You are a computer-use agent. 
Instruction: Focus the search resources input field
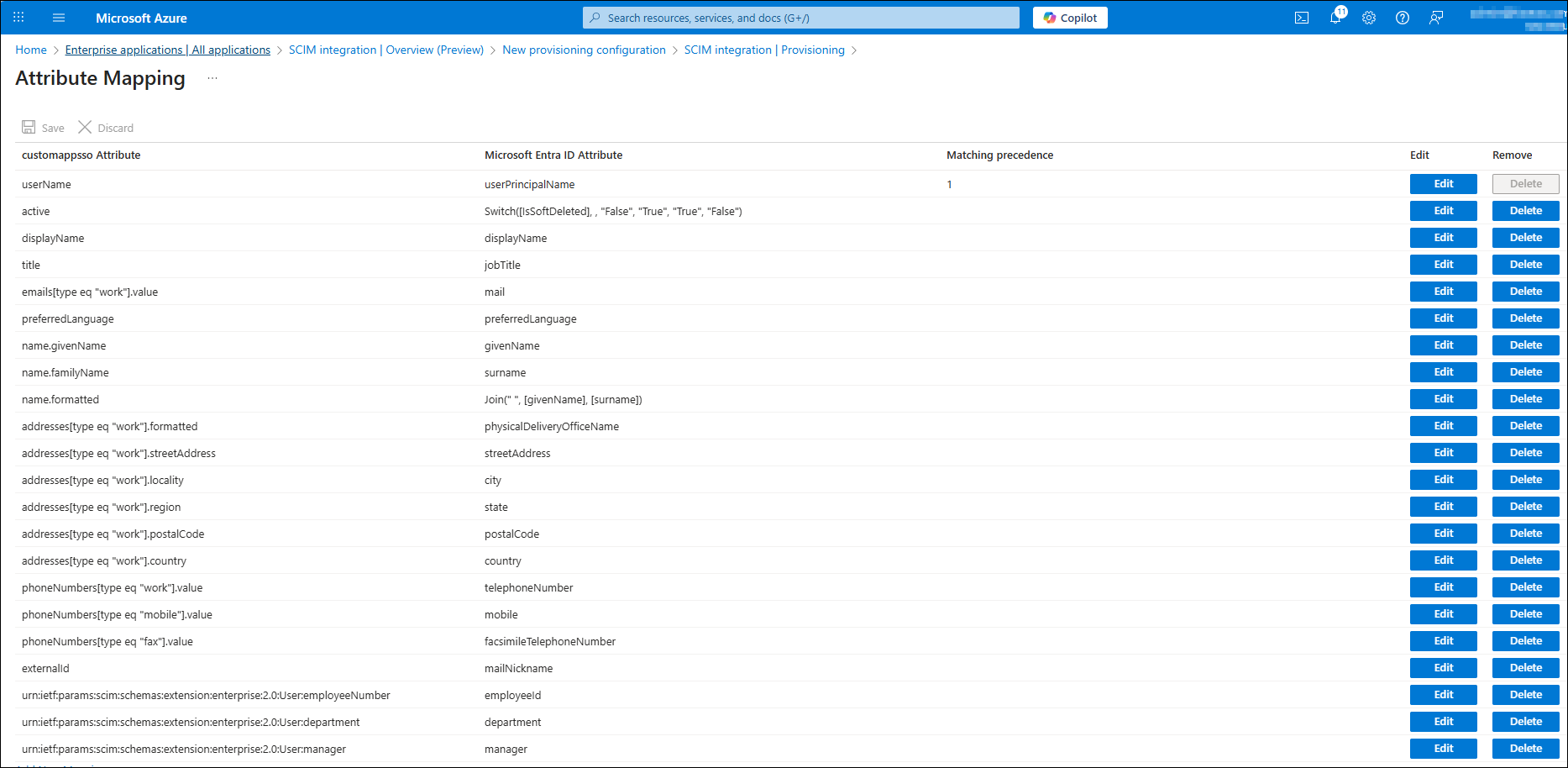801,18
